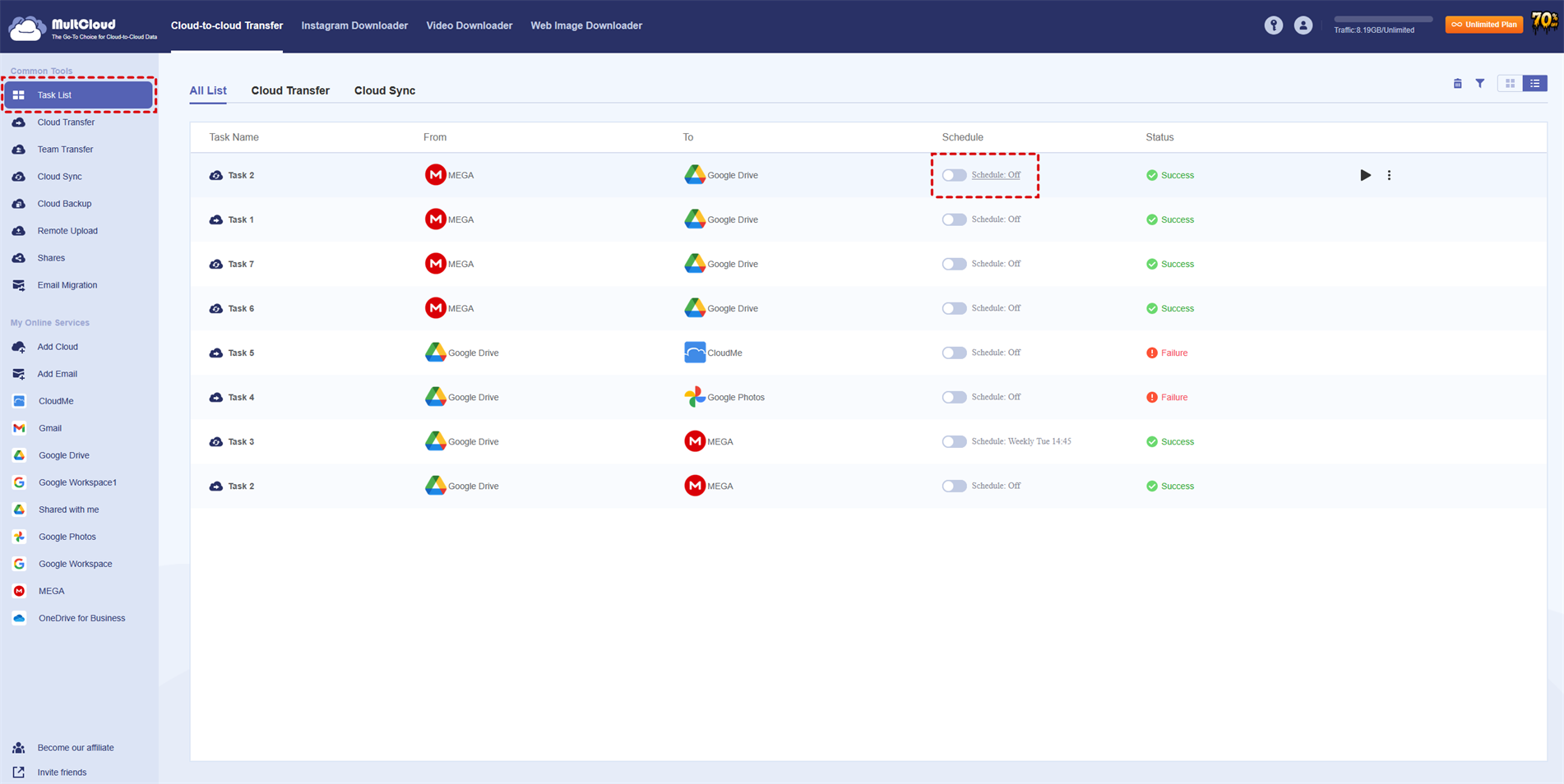
Task: Open Google Photos cloud in sidebar
Action: point(67,537)
